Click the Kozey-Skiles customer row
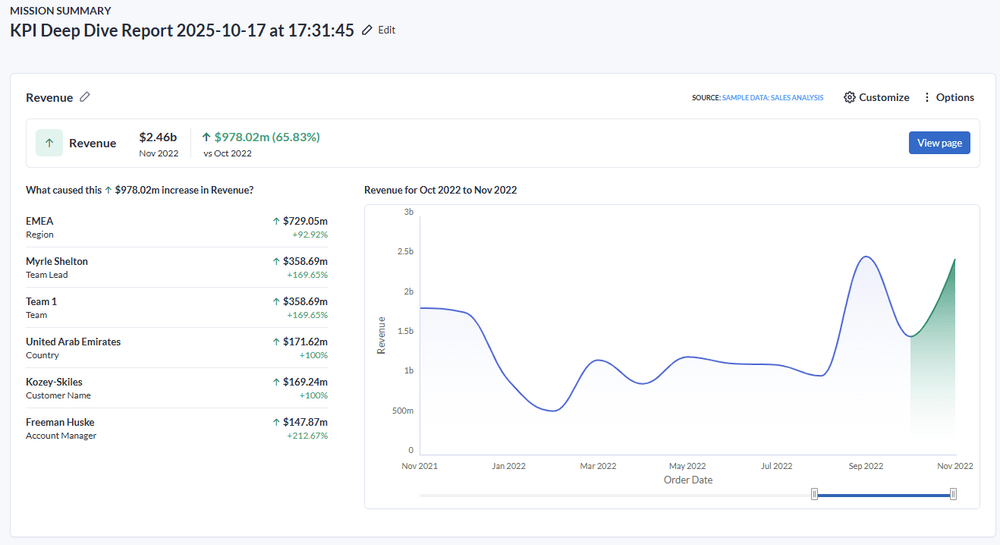Image resolution: width=1000 pixels, height=545 pixels. click(177, 387)
